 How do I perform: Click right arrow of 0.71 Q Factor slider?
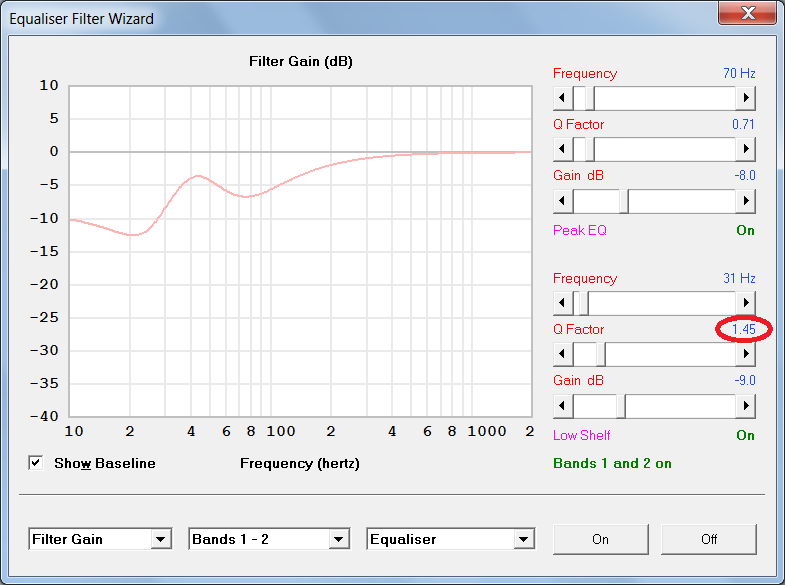[x=745, y=149]
